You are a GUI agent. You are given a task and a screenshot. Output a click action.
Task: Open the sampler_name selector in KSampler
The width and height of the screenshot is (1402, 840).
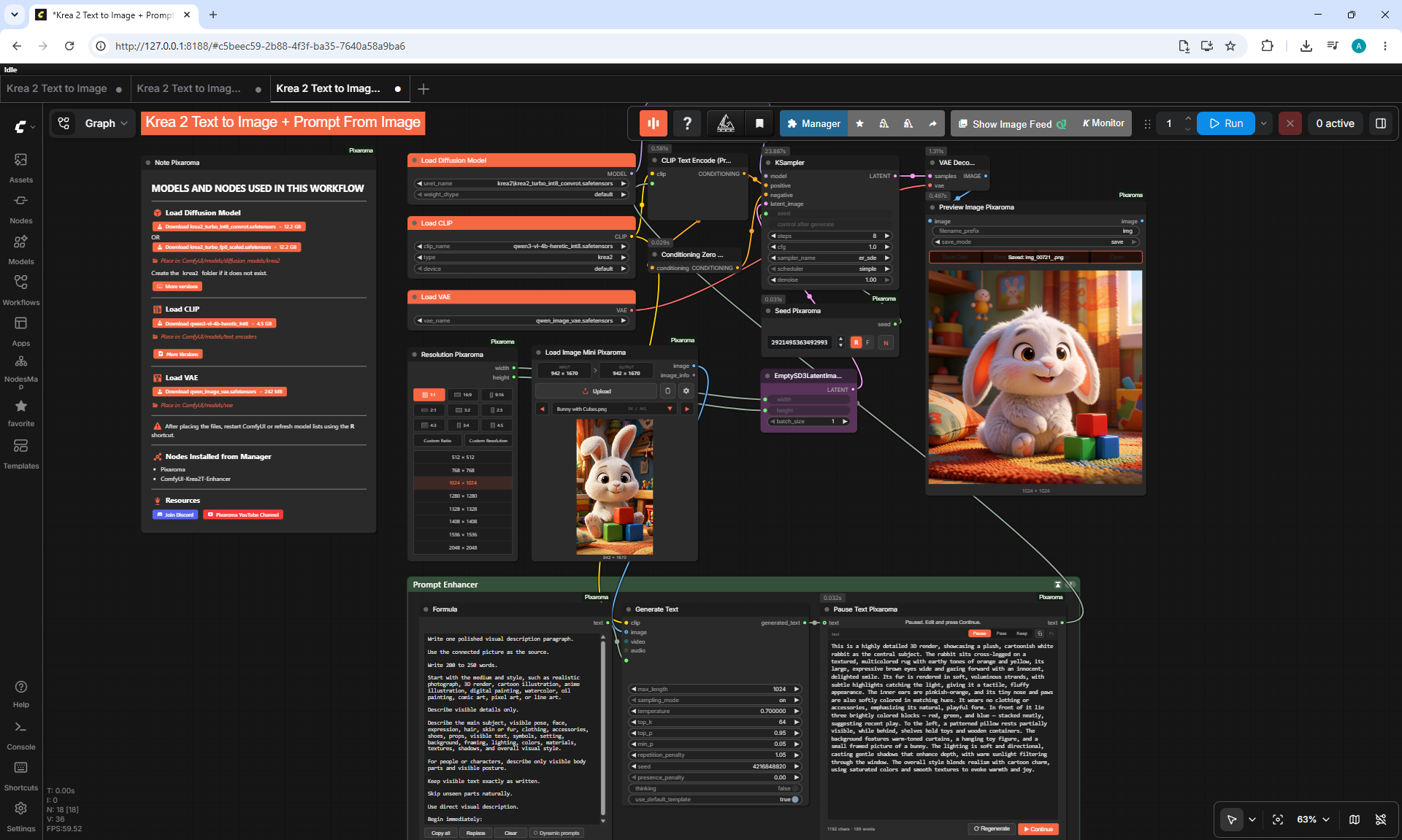point(830,258)
